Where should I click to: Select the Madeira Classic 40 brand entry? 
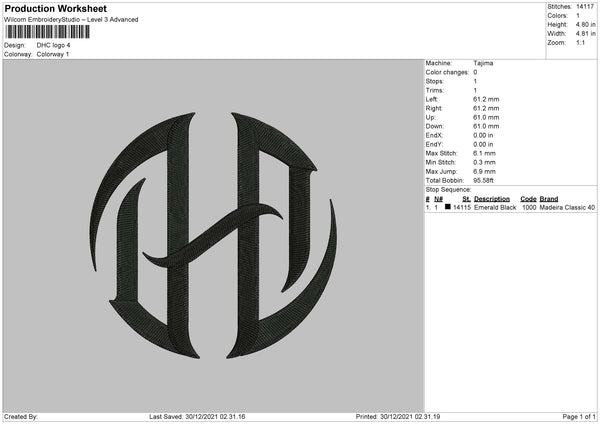[x=567, y=207]
